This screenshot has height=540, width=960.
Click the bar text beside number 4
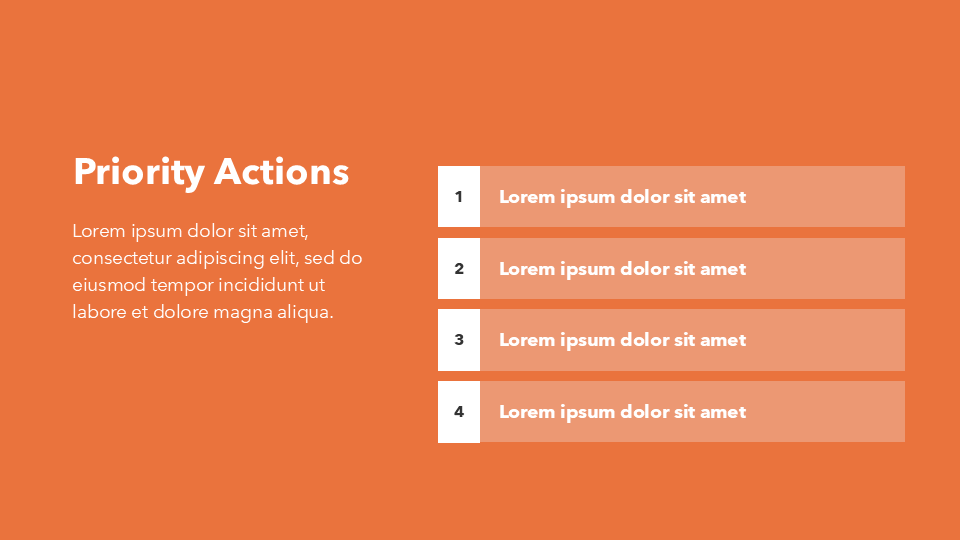pyautogui.click(x=622, y=412)
